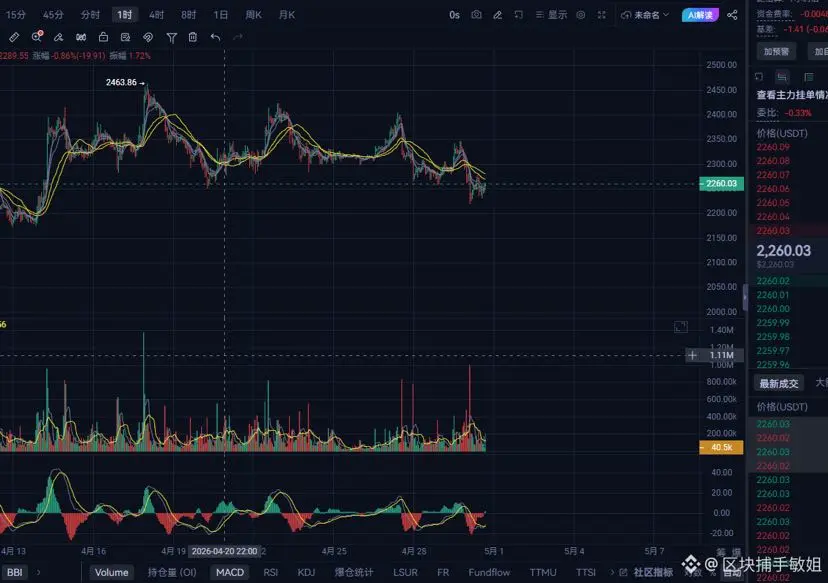Viewport: 828px width, 583px height.
Task: Click the candlestick pattern tool icon
Action: [x=81, y=37]
